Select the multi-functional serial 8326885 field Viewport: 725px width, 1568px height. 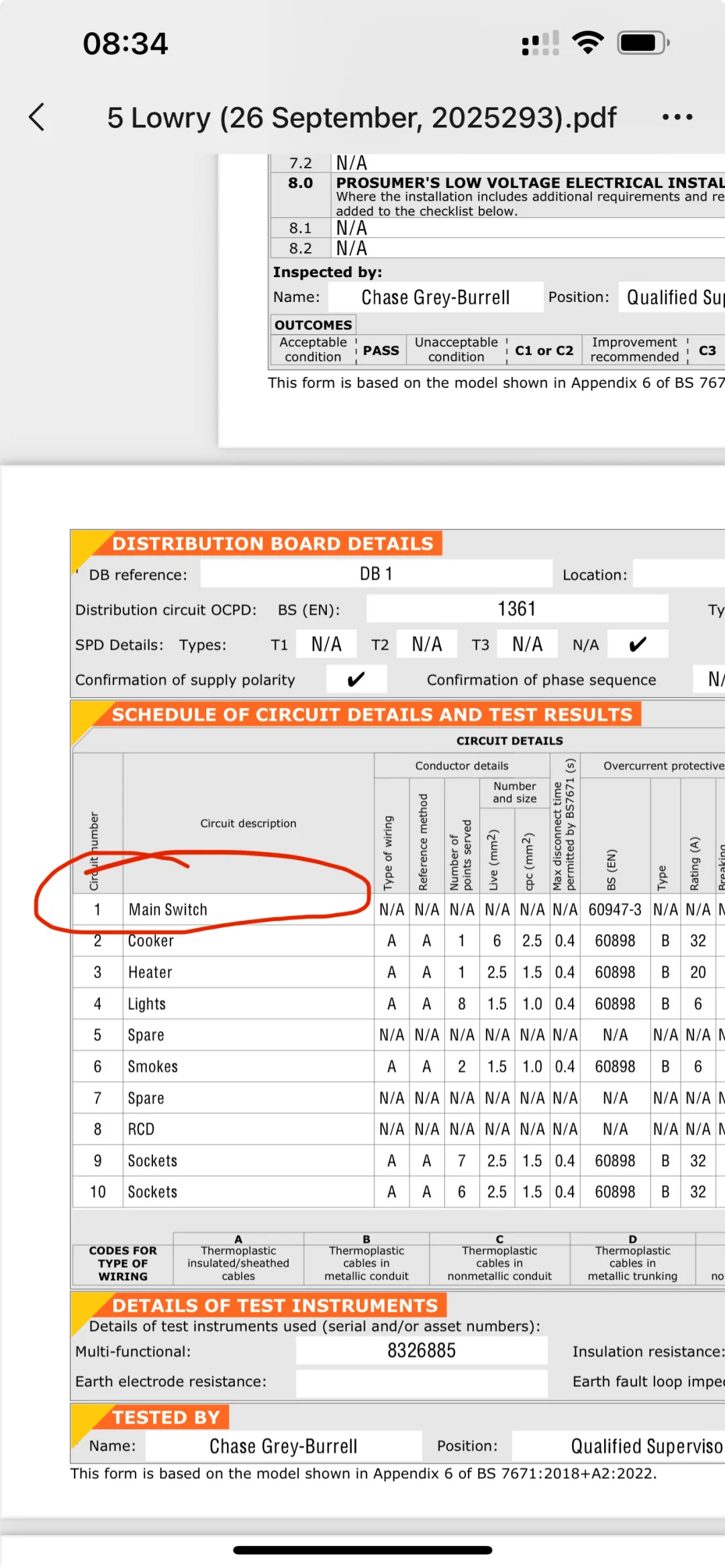coord(422,1351)
